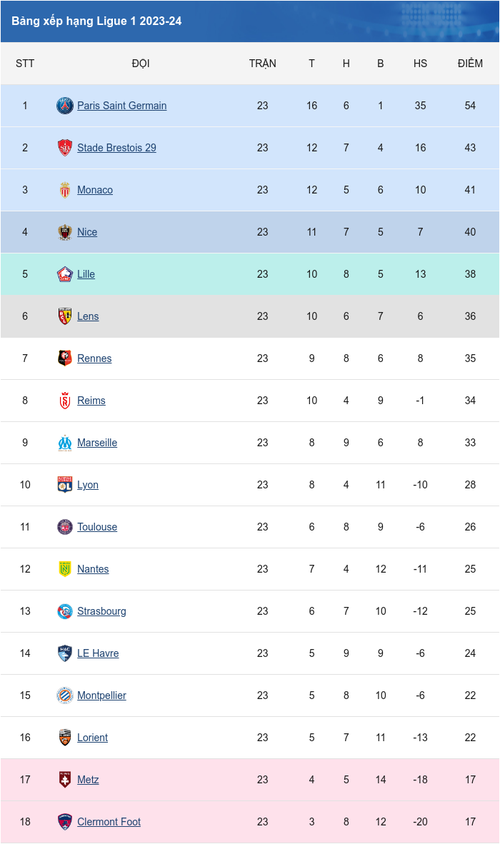Open the Strasbourg team link
Screen dimensions: 500x844
pyautogui.click(x=102, y=611)
